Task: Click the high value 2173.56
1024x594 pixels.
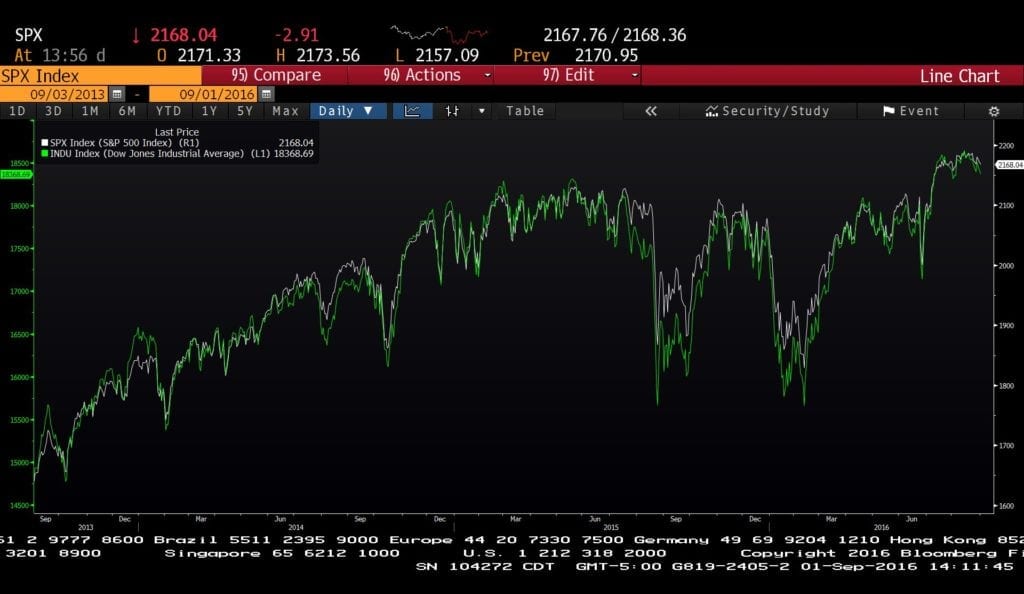Action: click(328, 55)
